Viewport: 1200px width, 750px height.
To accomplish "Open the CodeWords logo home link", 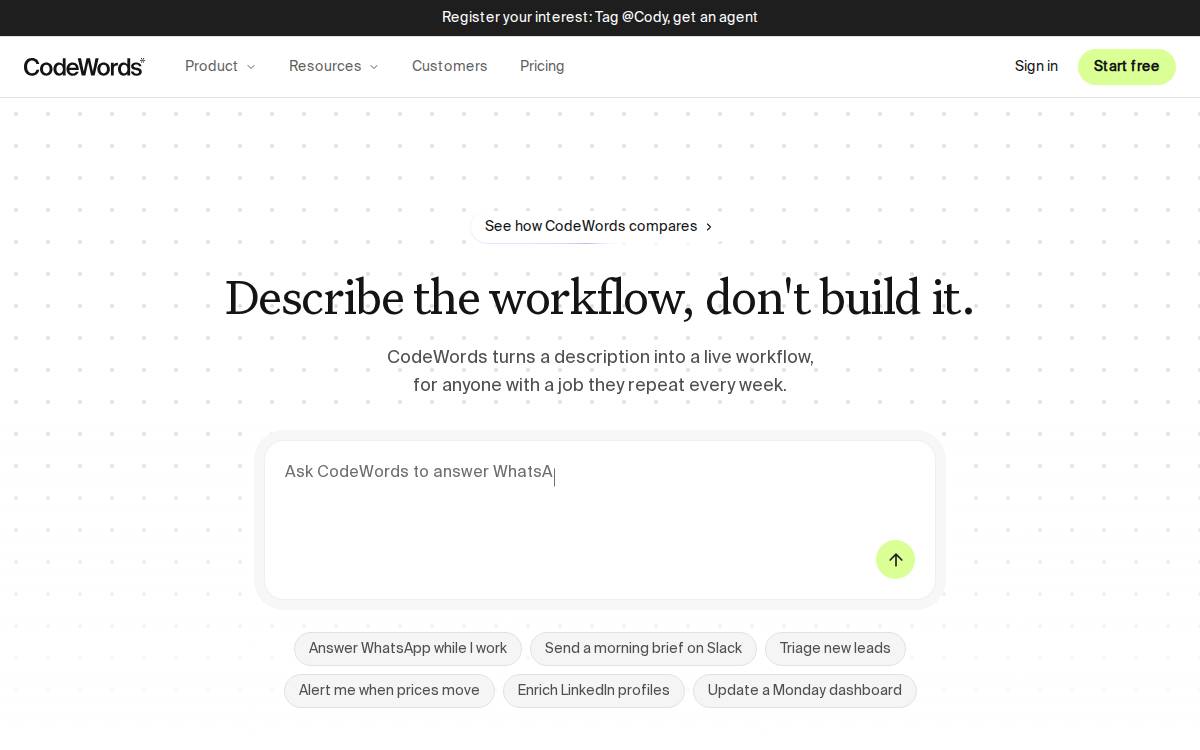I will (x=84, y=67).
